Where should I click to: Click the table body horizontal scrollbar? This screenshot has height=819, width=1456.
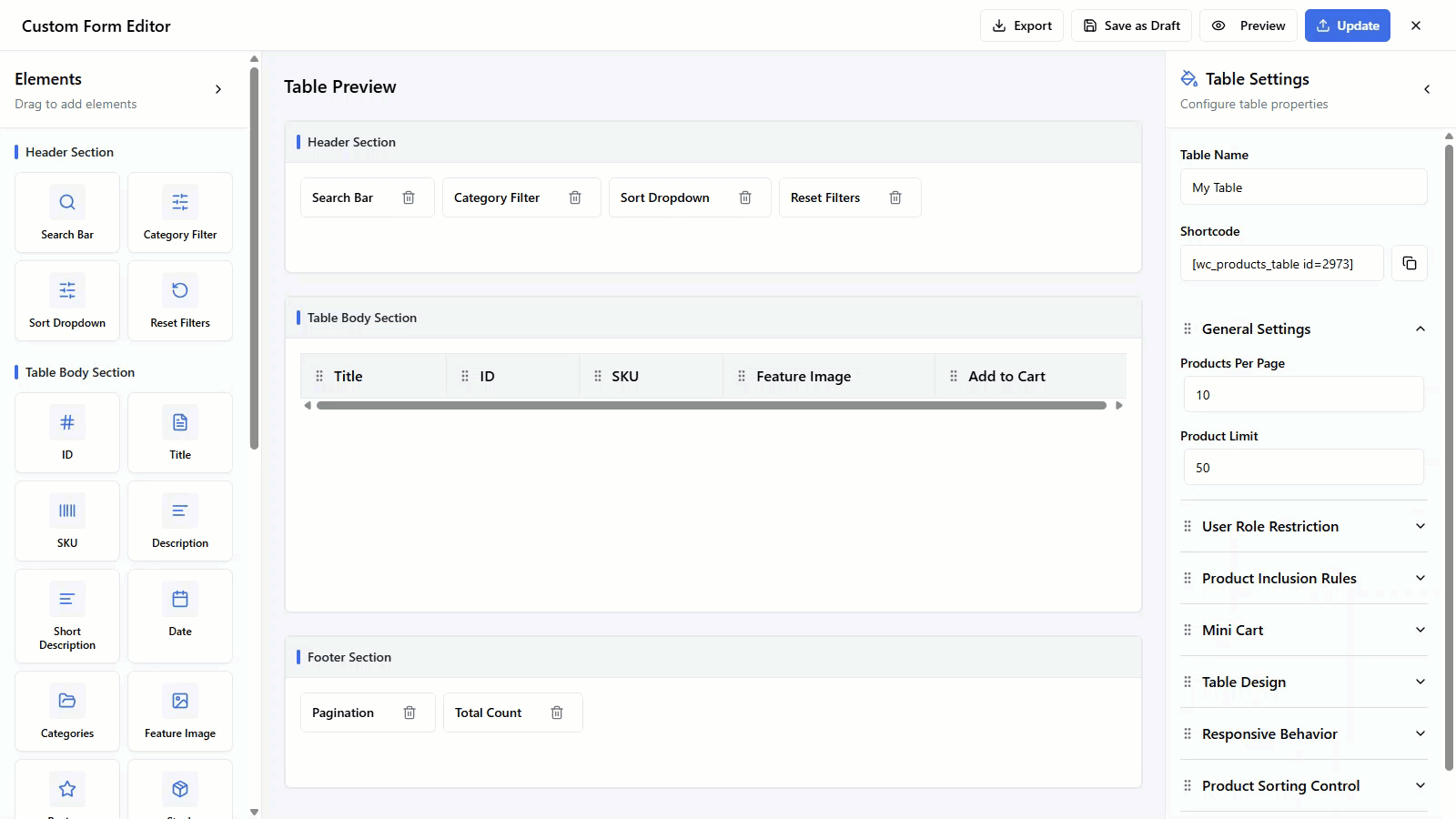click(711, 406)
